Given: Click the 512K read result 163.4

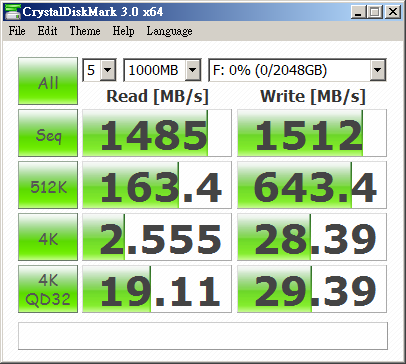Looking at the screenshot, I should [x=157, y=185].
